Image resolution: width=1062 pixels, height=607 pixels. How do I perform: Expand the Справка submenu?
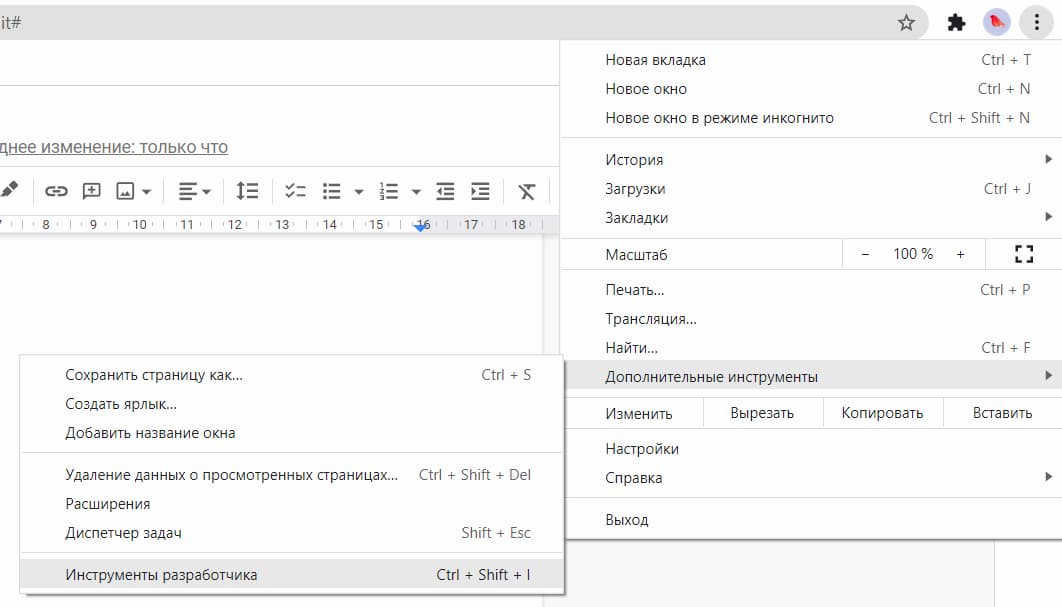coord(811,478)
